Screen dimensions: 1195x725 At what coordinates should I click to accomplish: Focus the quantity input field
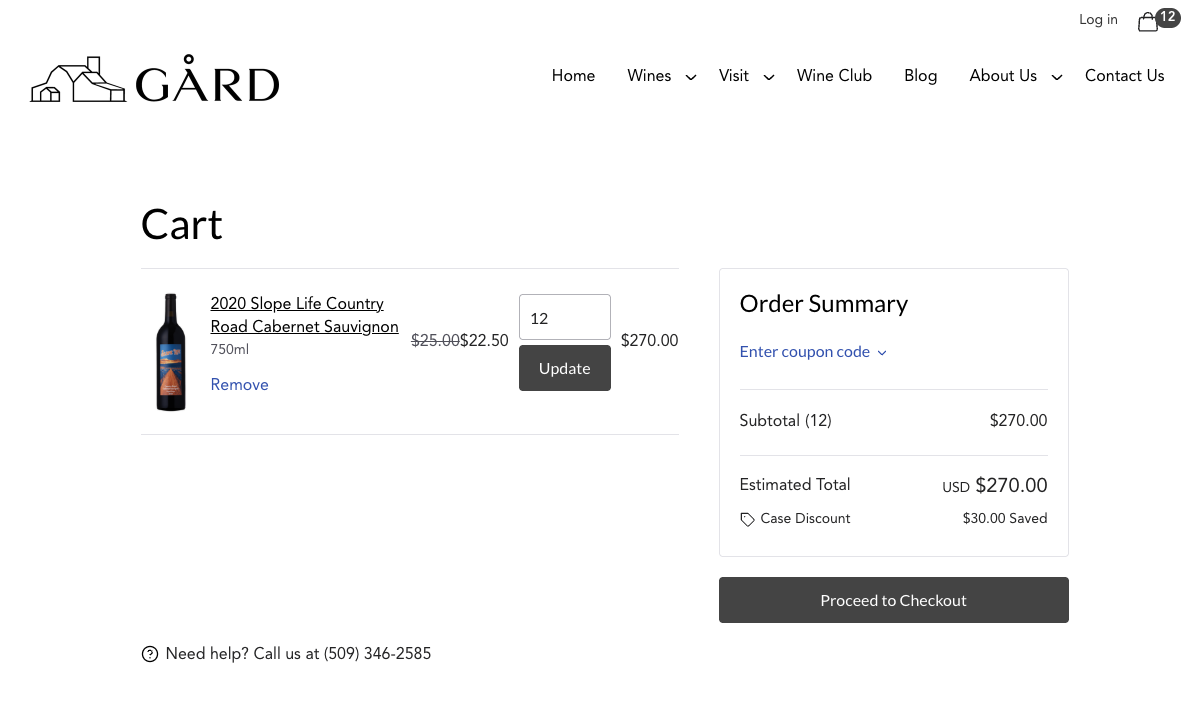(564, 318)
